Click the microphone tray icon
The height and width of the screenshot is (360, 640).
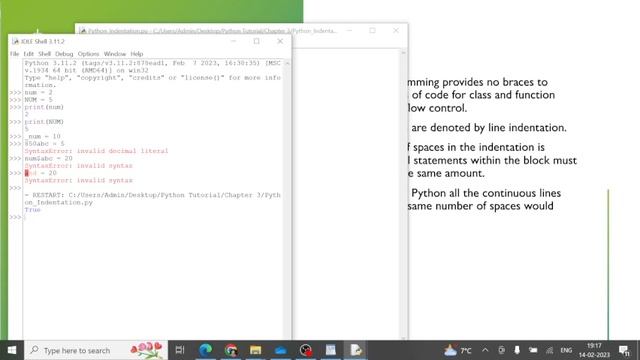click(517, 350)
